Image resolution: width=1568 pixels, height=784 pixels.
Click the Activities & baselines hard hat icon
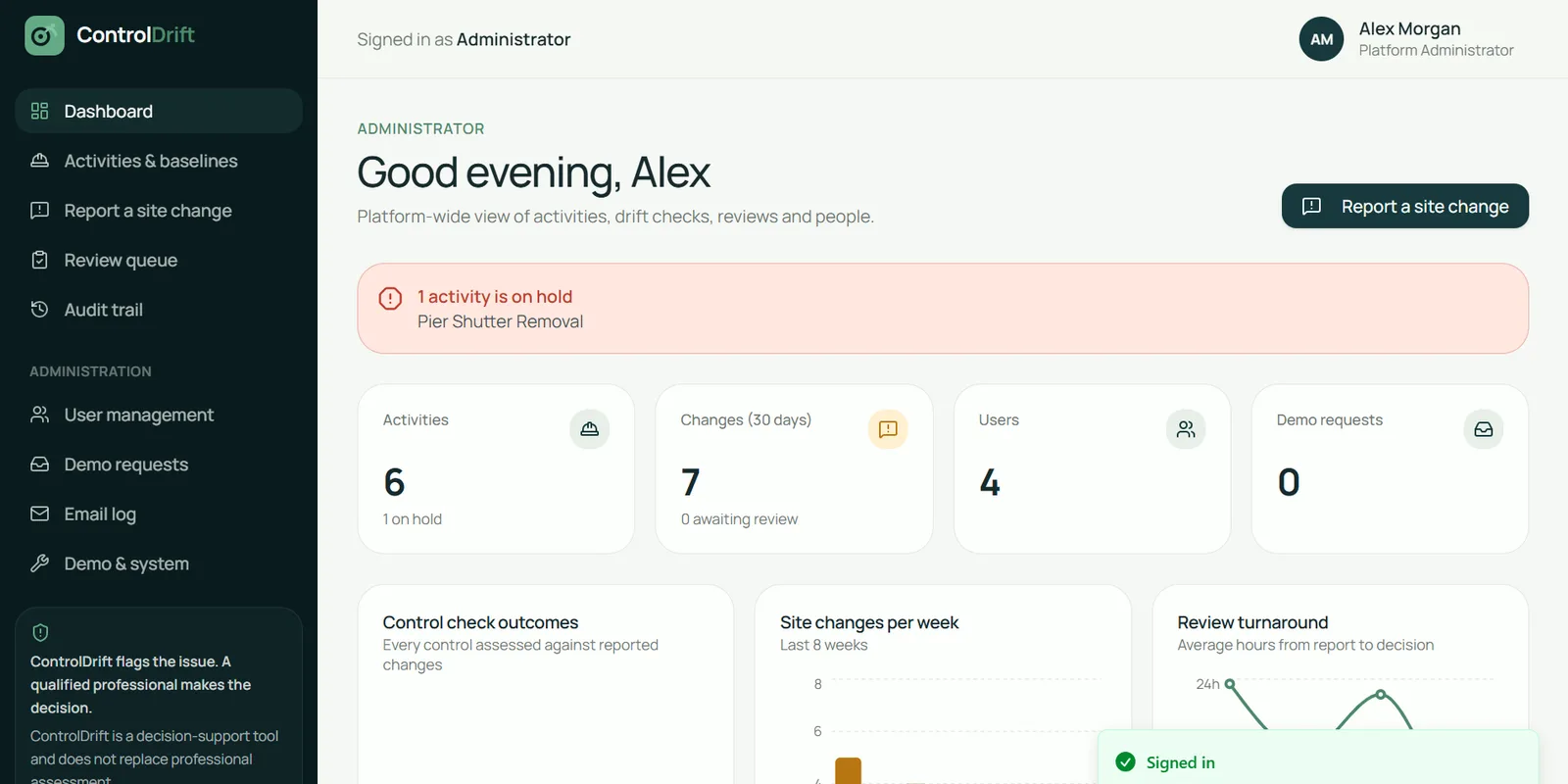coord(39,161)
